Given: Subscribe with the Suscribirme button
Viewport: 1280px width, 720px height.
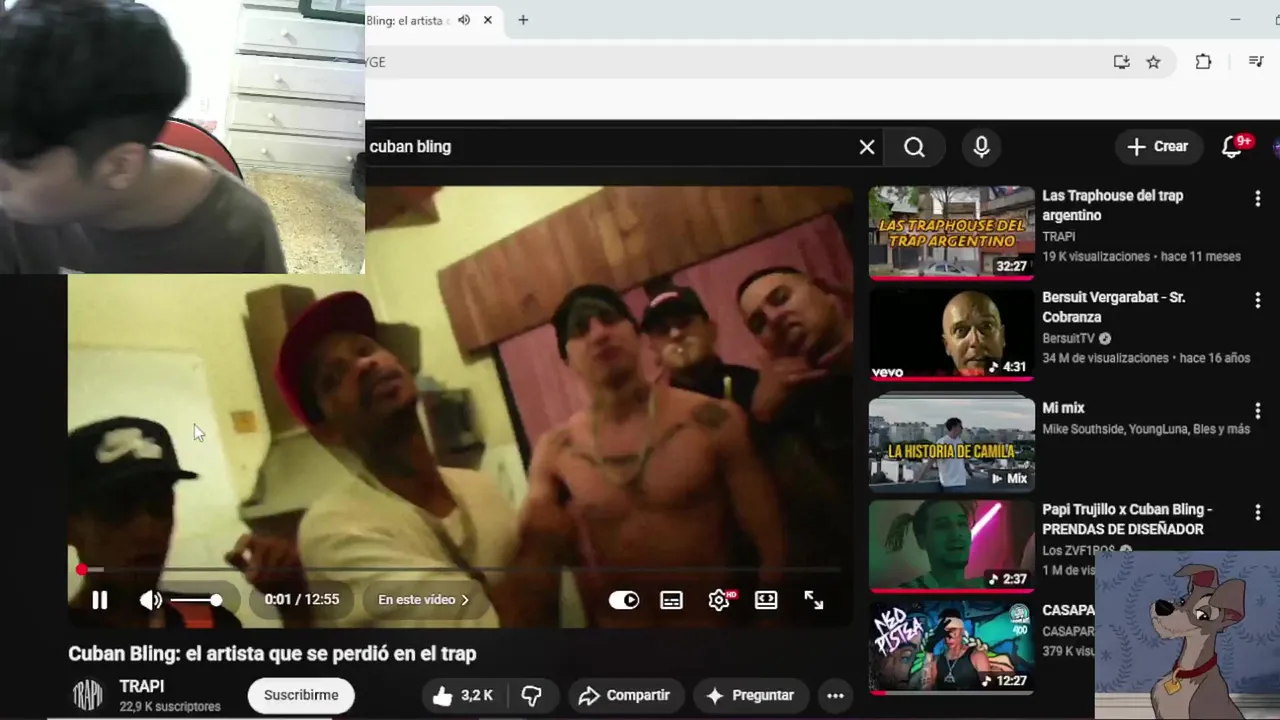Looking at the screenshot, I should (301, 695).
